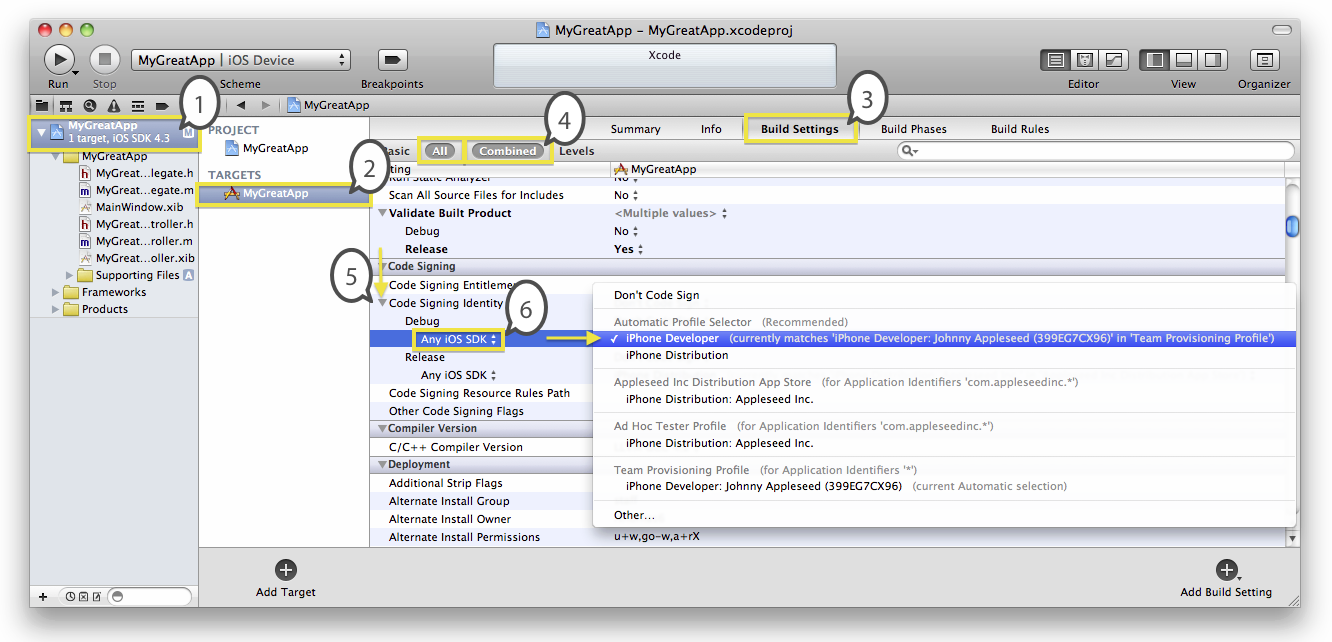Select Don't Code Sign option
Viewport: 1332px width, 642px height.
tap(656, 295)
